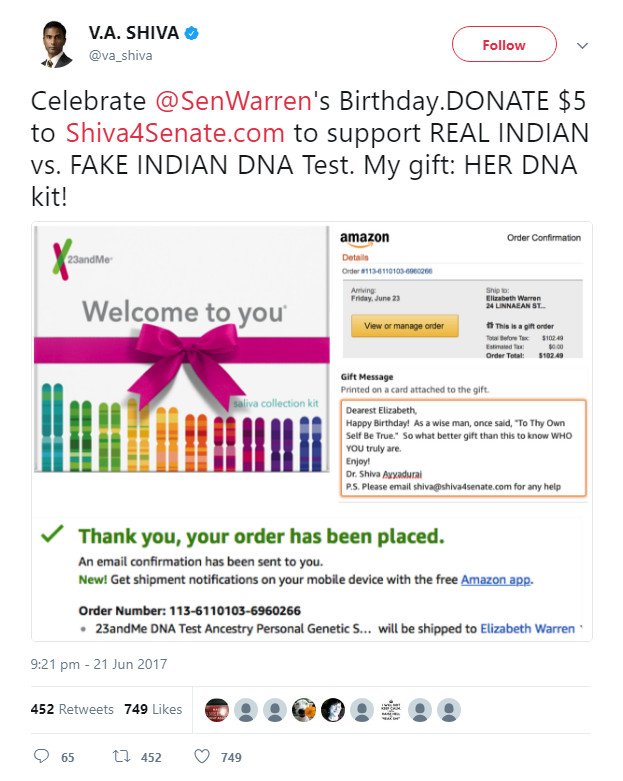Click the blue verified badge

[192, 33]
